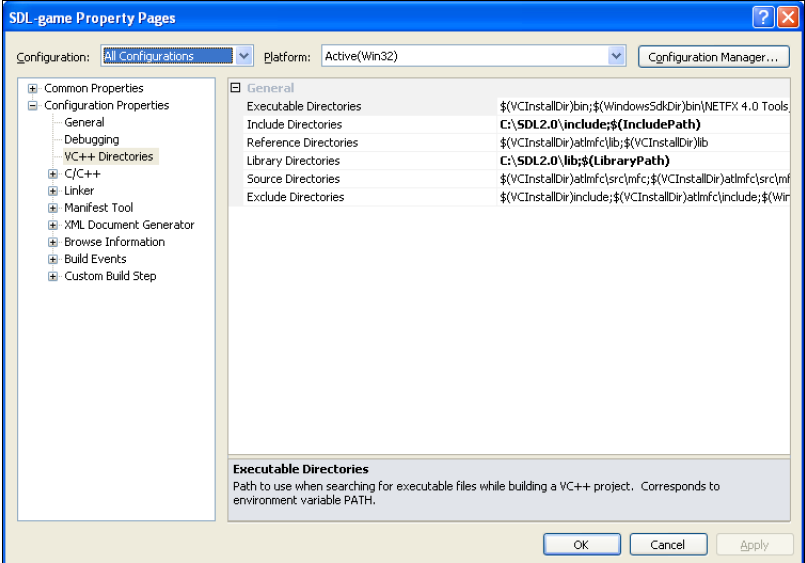Select Browse Information in tree
The height and width of the screenshot is (563, 805).
(x=114, y=242)
